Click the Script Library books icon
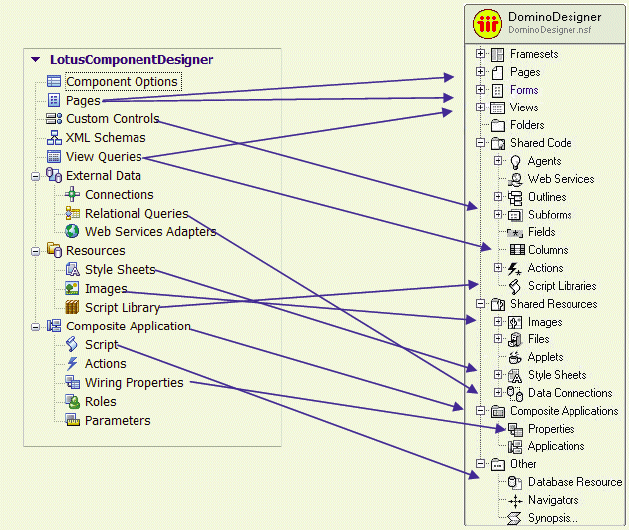 point(72,307)
